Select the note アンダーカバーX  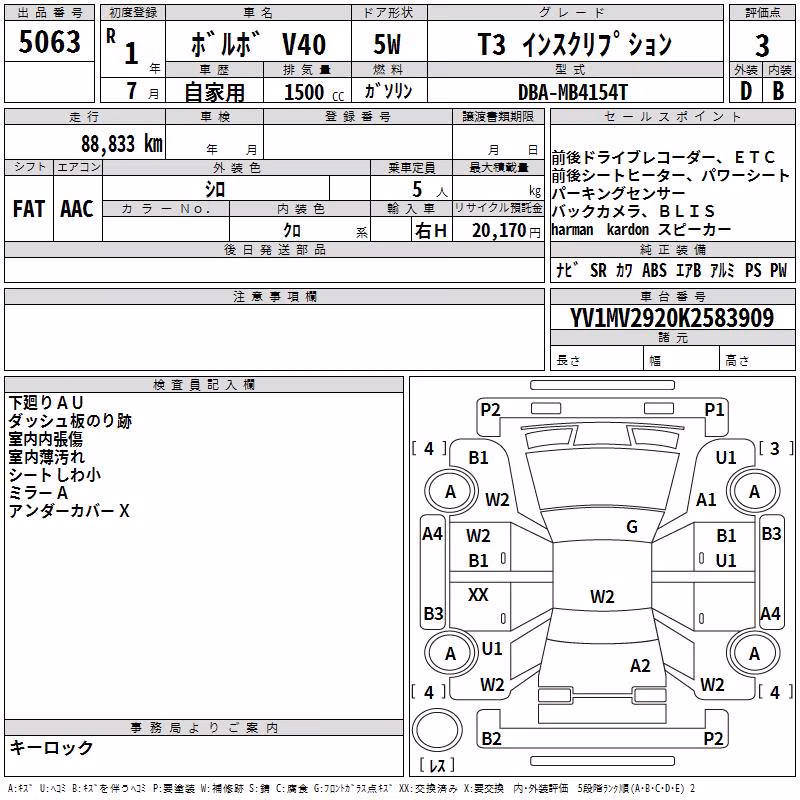pos(69,511)
